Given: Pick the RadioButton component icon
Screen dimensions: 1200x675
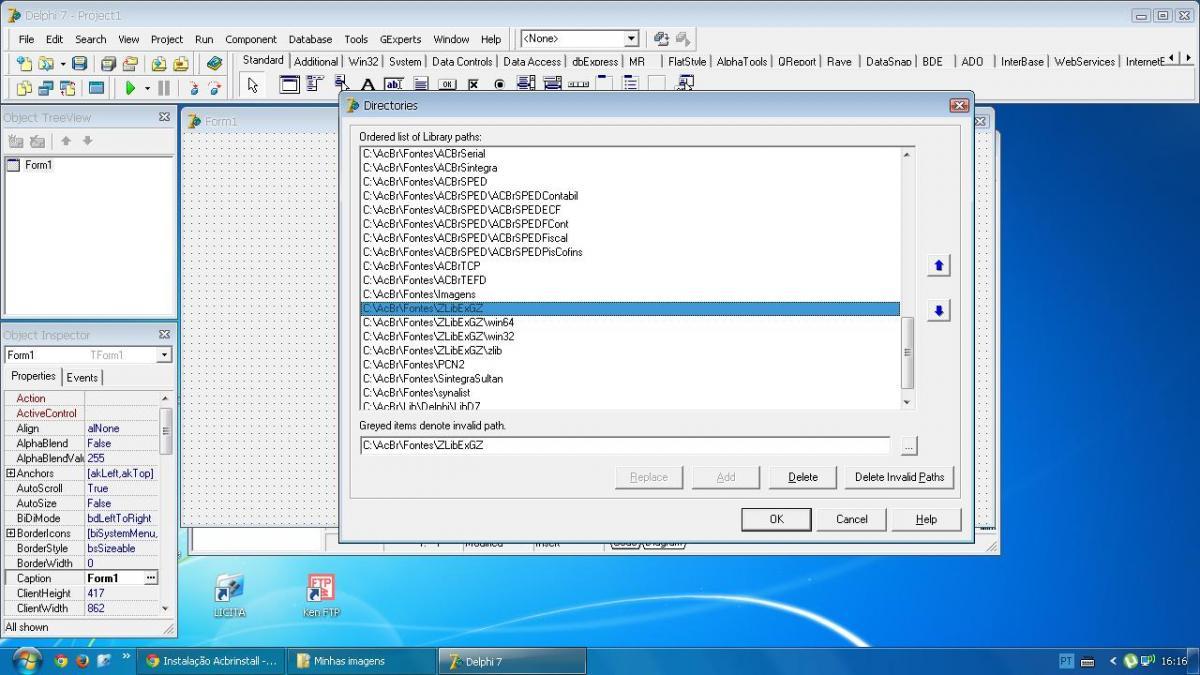Looking at the screenshot, I should click(x=499, y=85).
